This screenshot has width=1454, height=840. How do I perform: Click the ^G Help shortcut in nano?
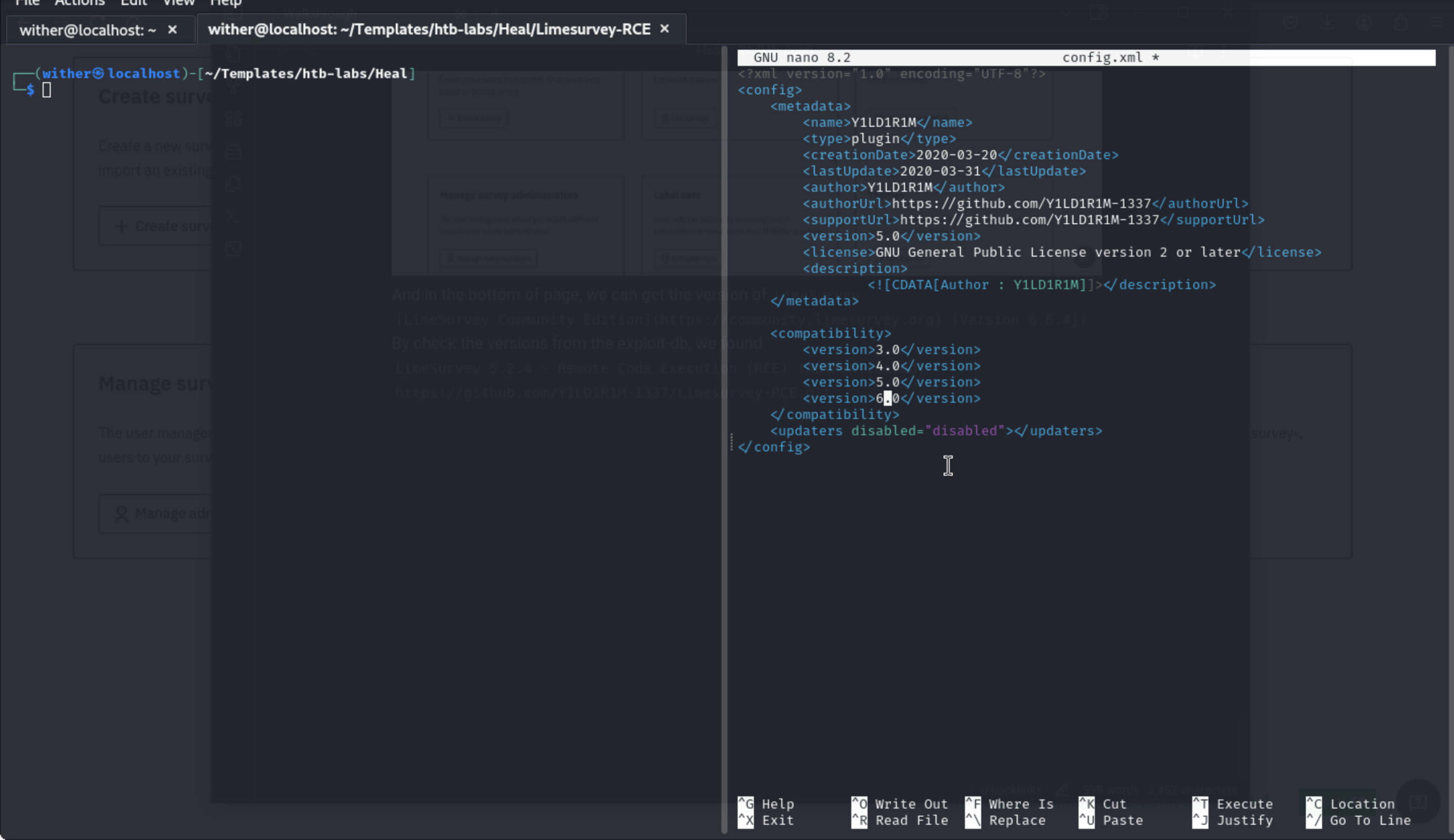pos(766,803)
